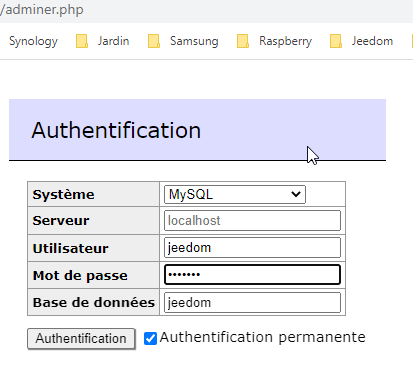
Task: Expand the Système MySQL dropdown
Action: (235, 194)
